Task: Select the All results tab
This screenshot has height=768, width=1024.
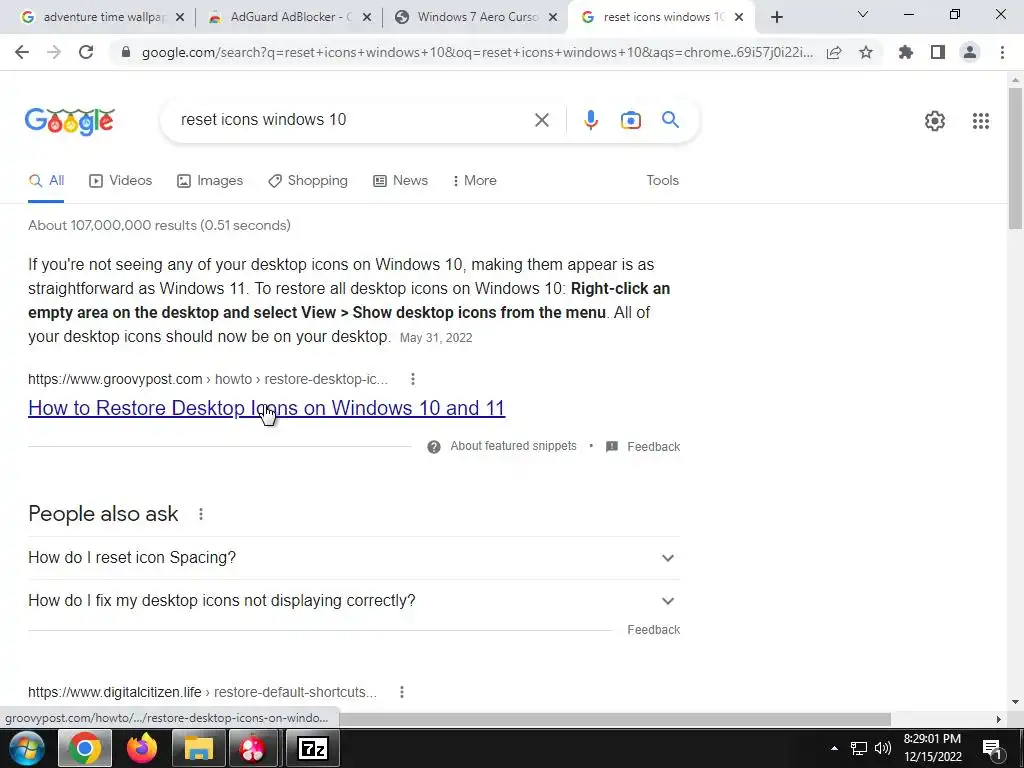Action: 46,181
